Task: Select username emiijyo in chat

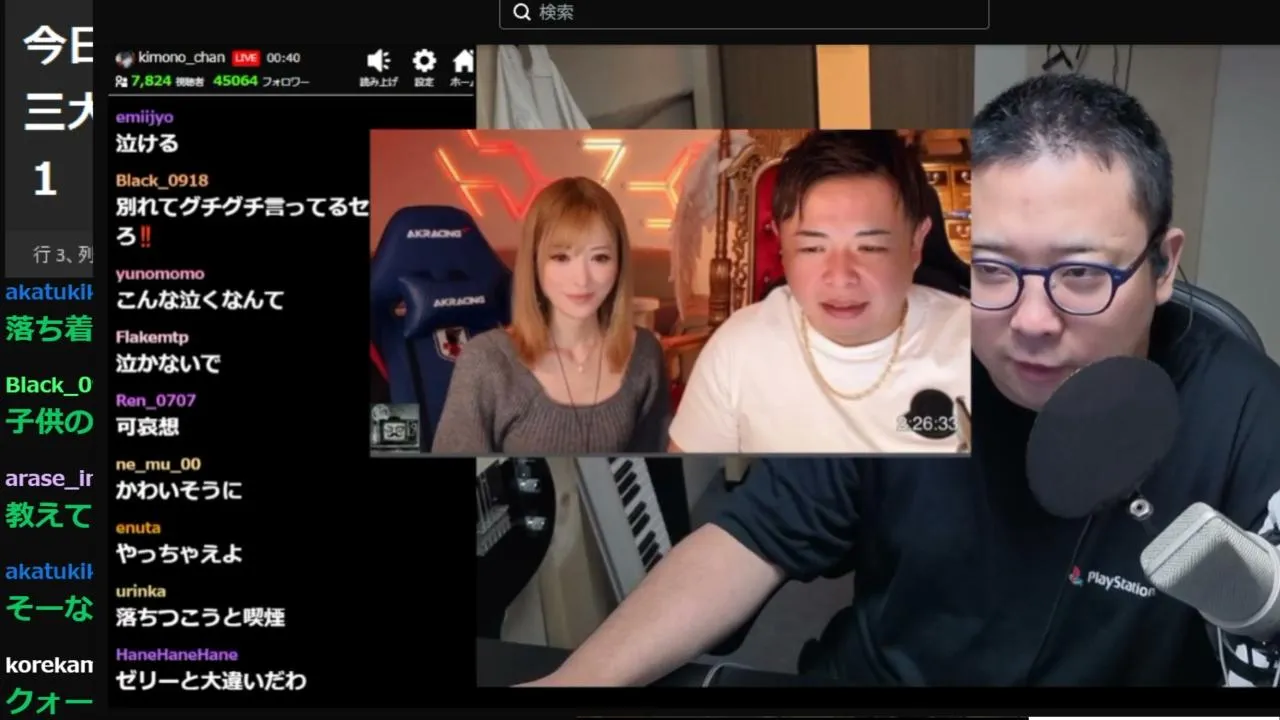Action: 144,117
